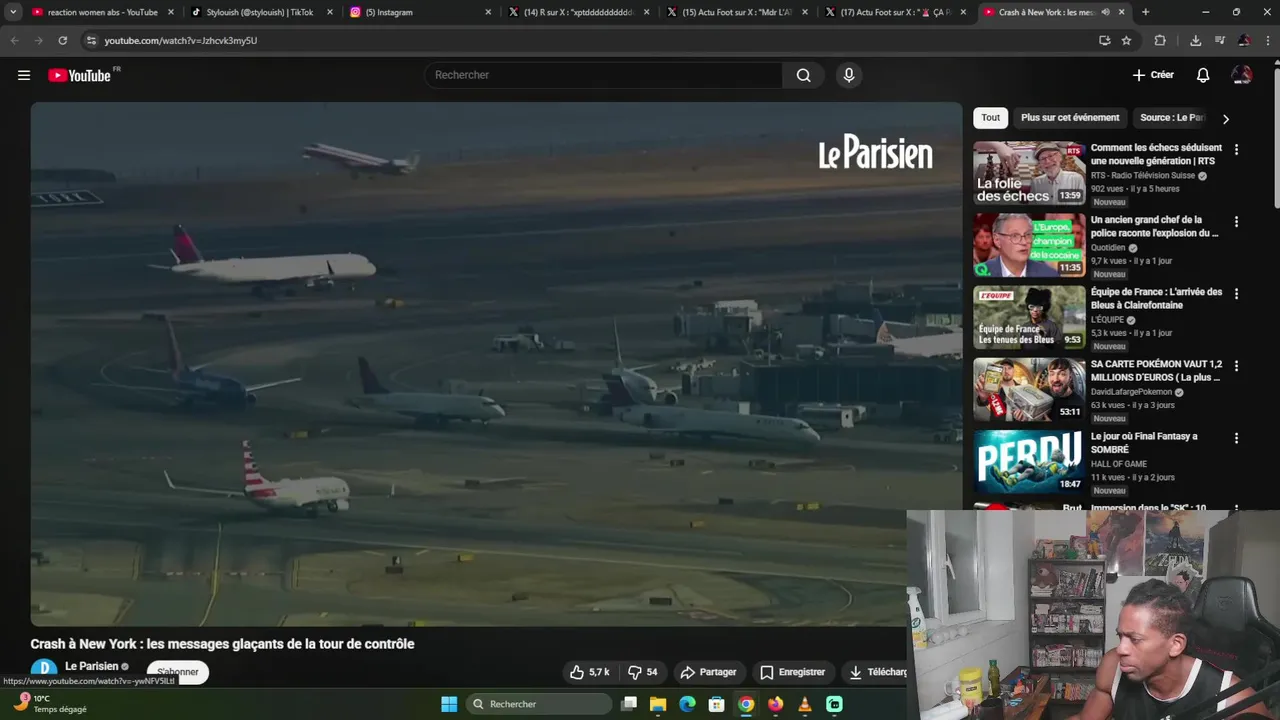Switch to the Instagram tab
This screenshot has width=1280, height=720.
[x=420, y=12]
